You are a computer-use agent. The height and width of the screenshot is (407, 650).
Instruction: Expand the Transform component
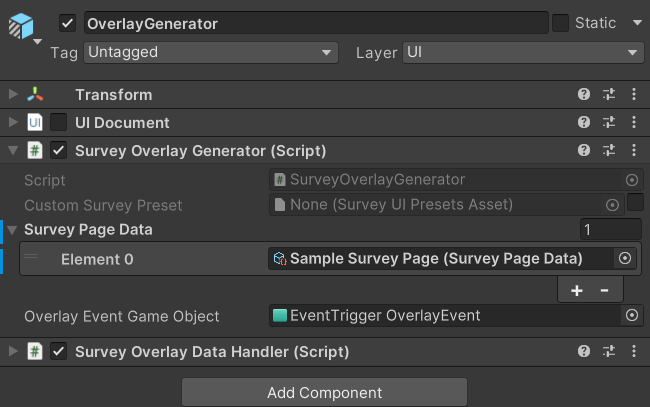click(x=13, y=94)
